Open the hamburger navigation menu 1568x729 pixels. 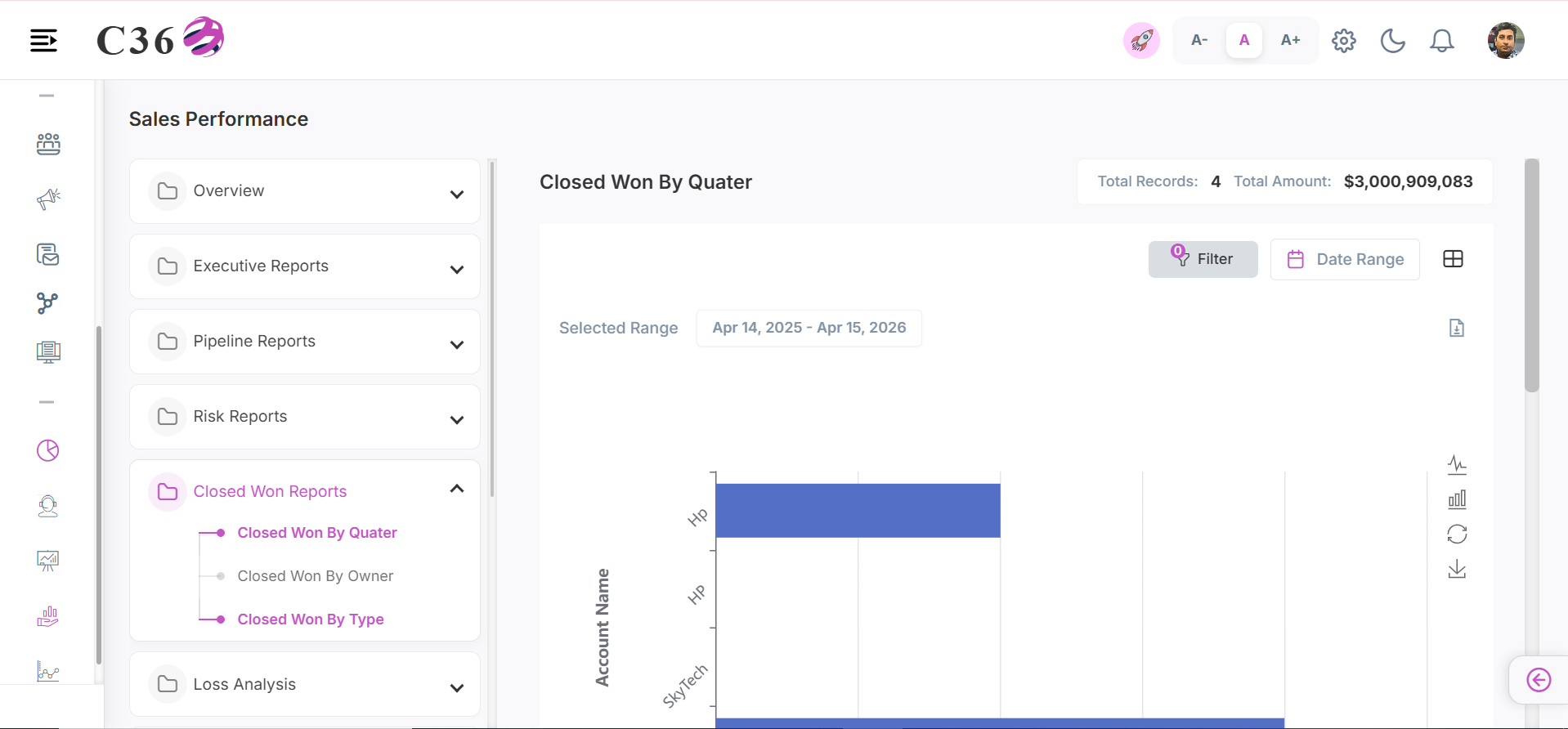coord(44,40)
